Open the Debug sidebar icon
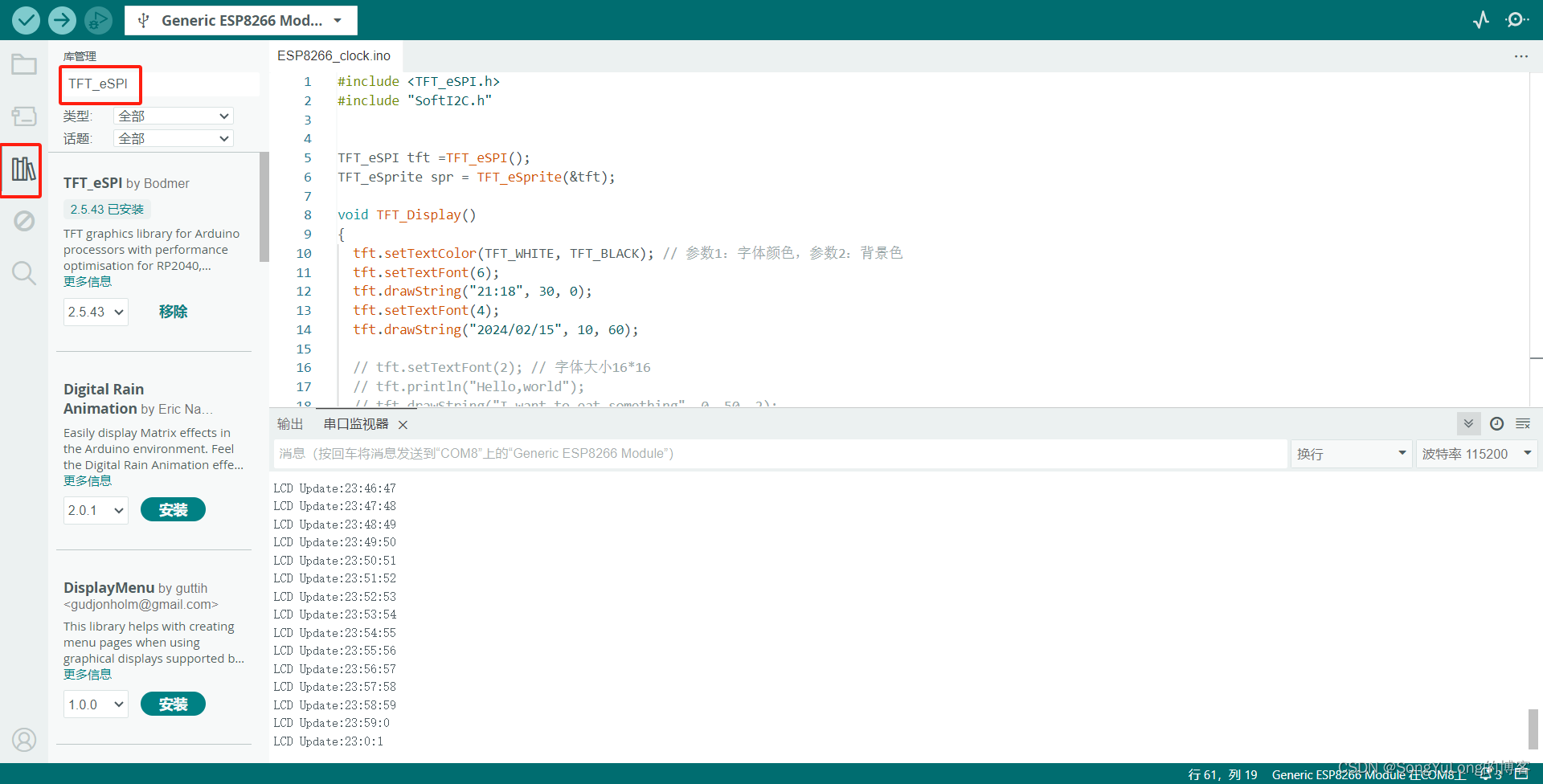 24,221
